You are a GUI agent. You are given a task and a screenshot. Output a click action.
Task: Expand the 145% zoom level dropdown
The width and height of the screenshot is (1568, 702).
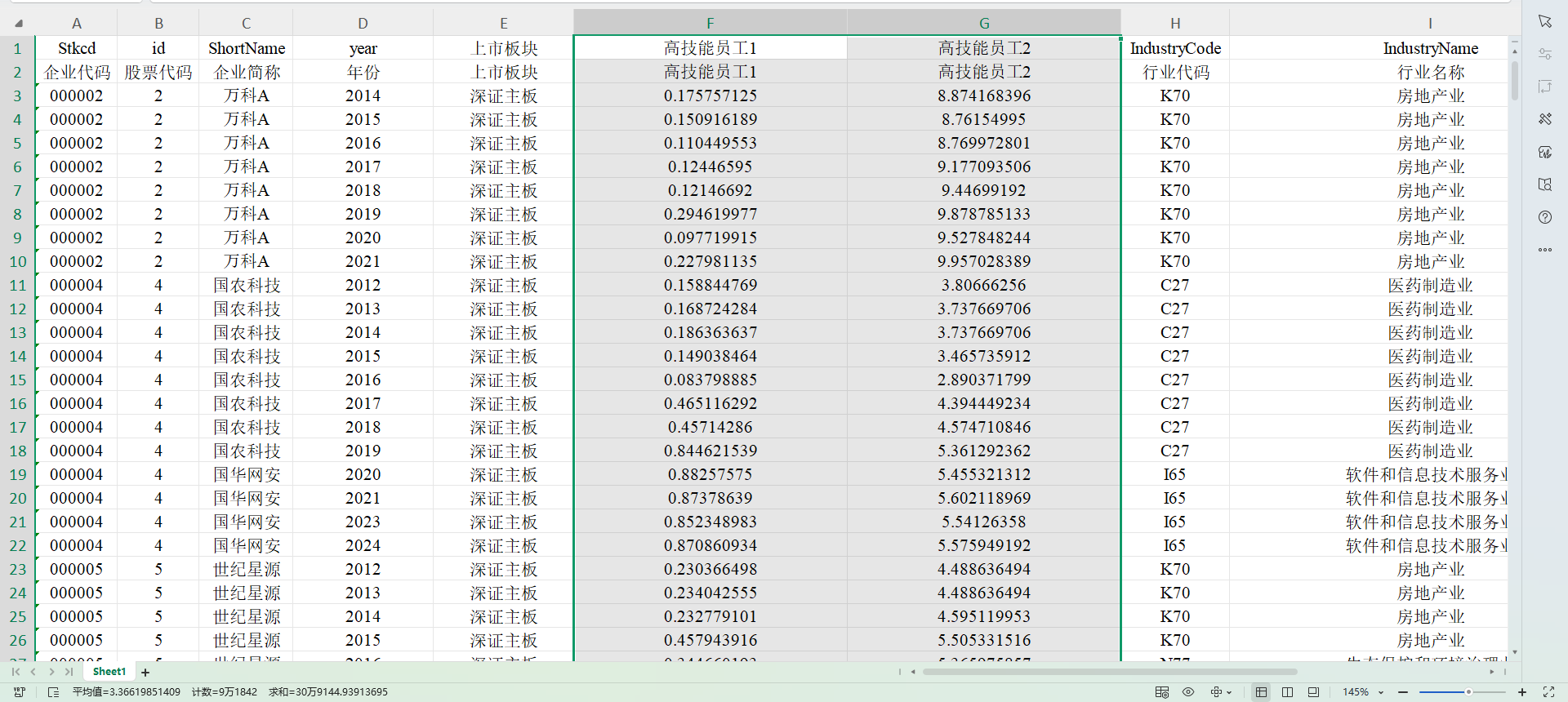(1381, 692)
